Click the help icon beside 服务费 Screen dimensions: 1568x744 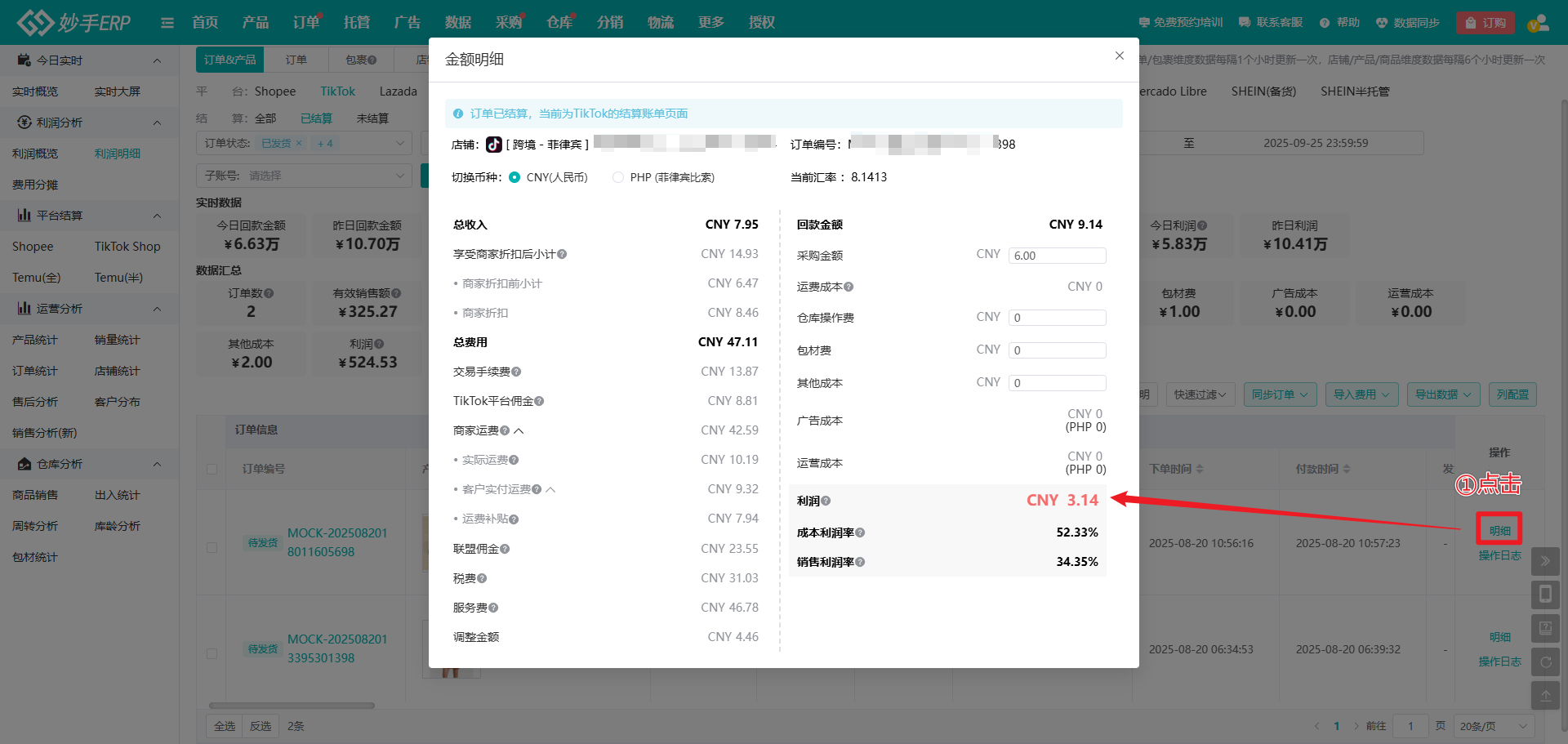tap(493, 608)
